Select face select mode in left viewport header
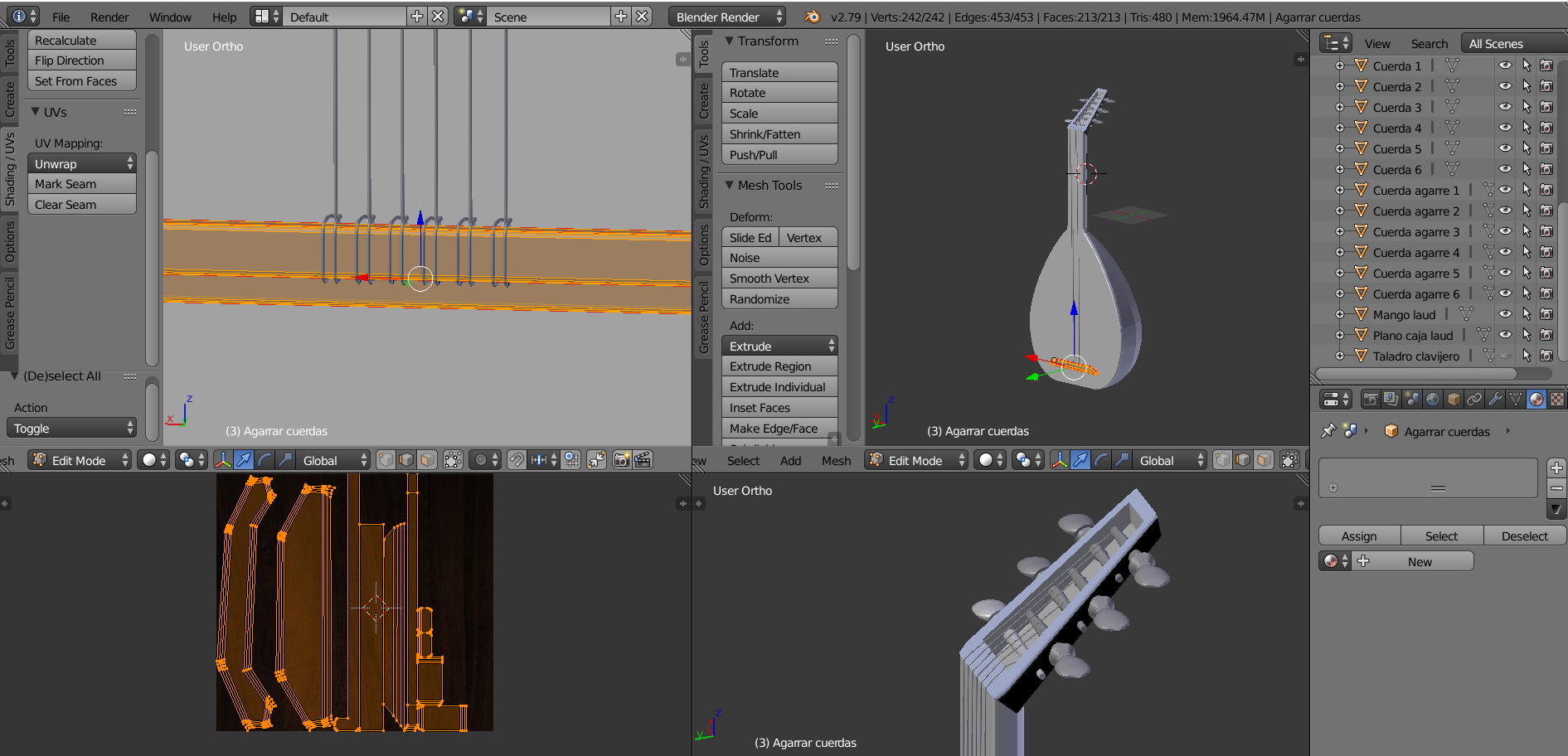Image resolution: width=1568 pixels, height=756 pixels. [x=427, y=460]
